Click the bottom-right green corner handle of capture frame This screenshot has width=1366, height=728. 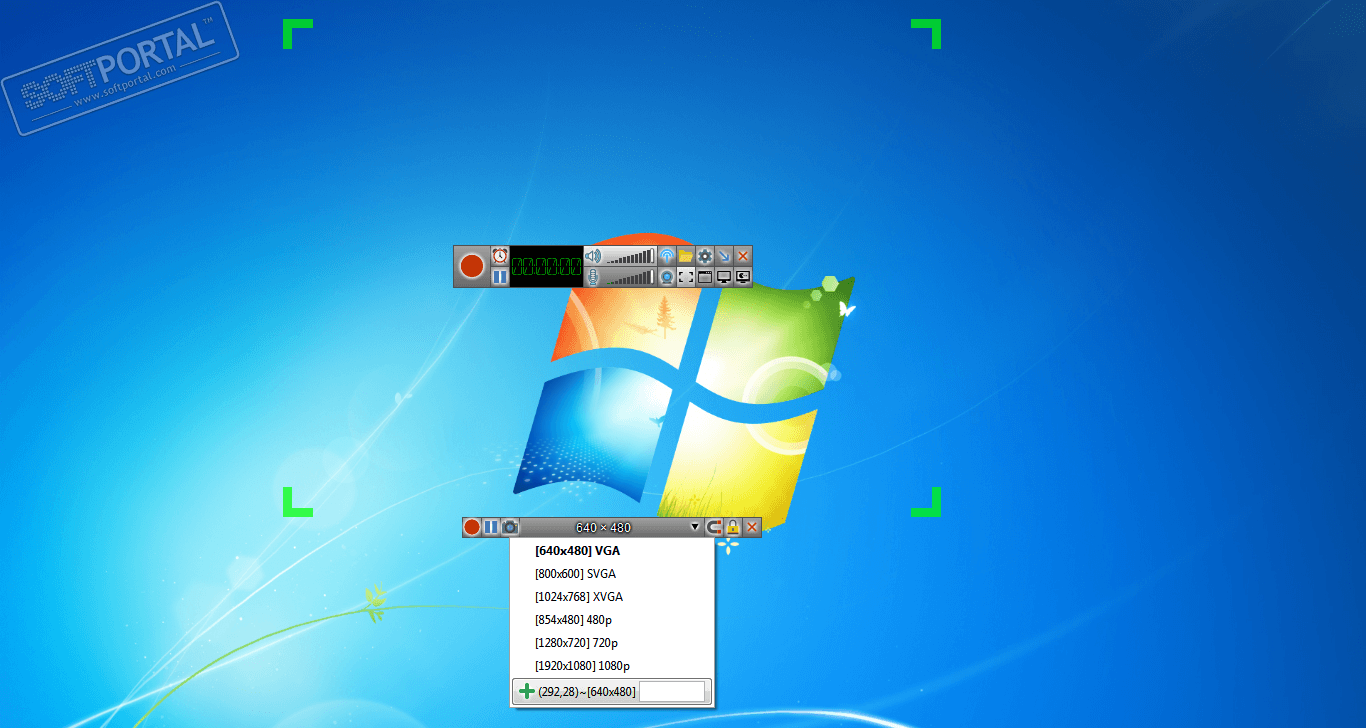pyautogui.click(x=927, y=503)
